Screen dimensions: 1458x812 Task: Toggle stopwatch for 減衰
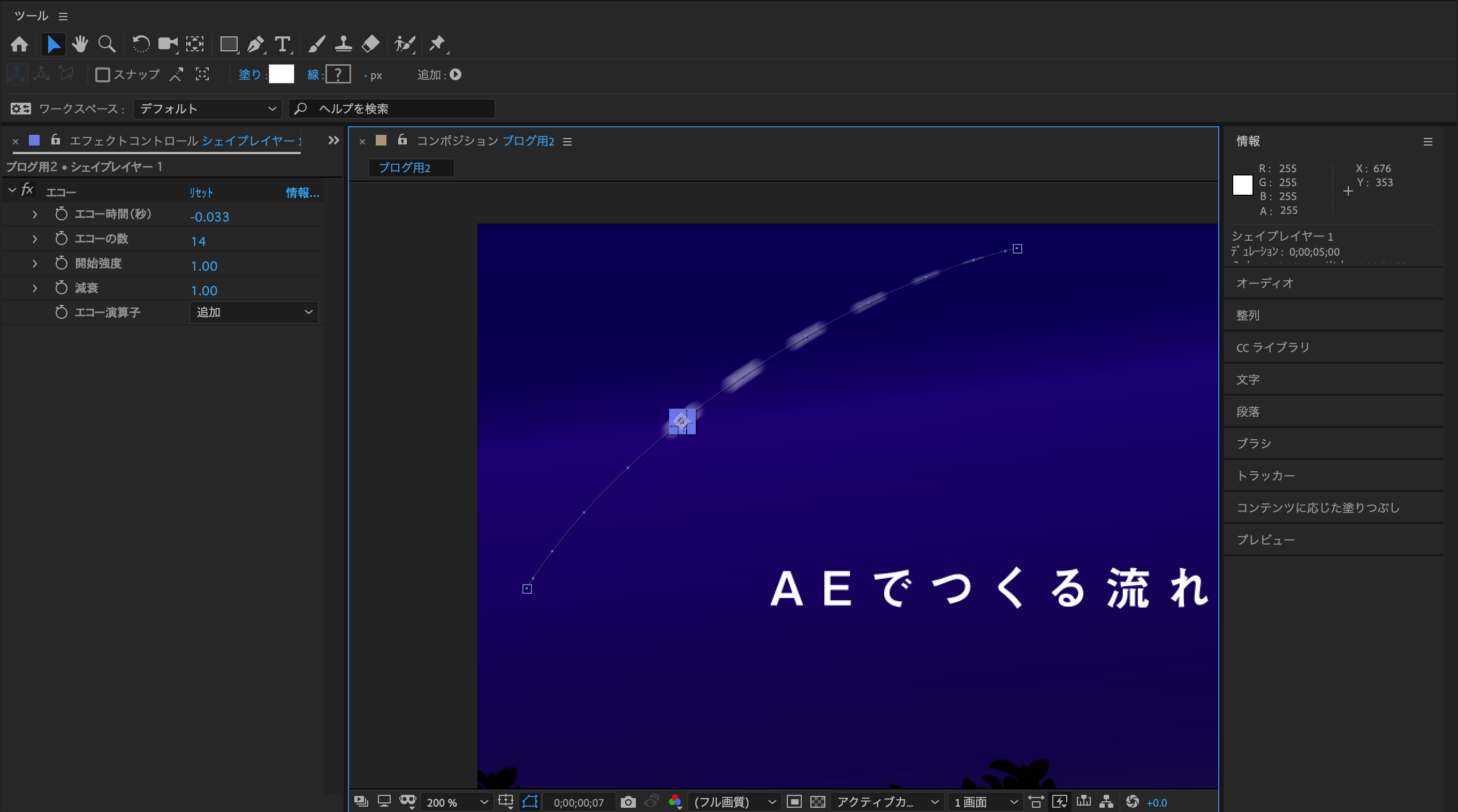(61, 288)
